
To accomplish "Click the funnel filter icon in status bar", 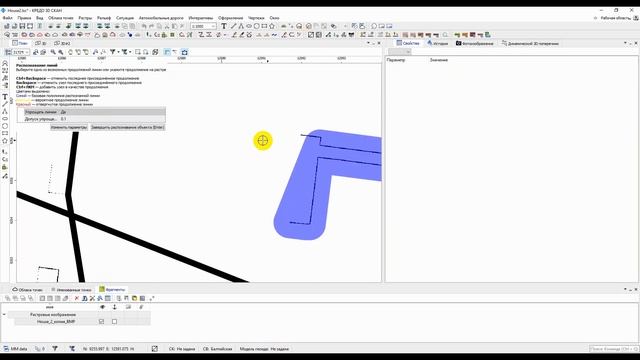I will point(55,349).
